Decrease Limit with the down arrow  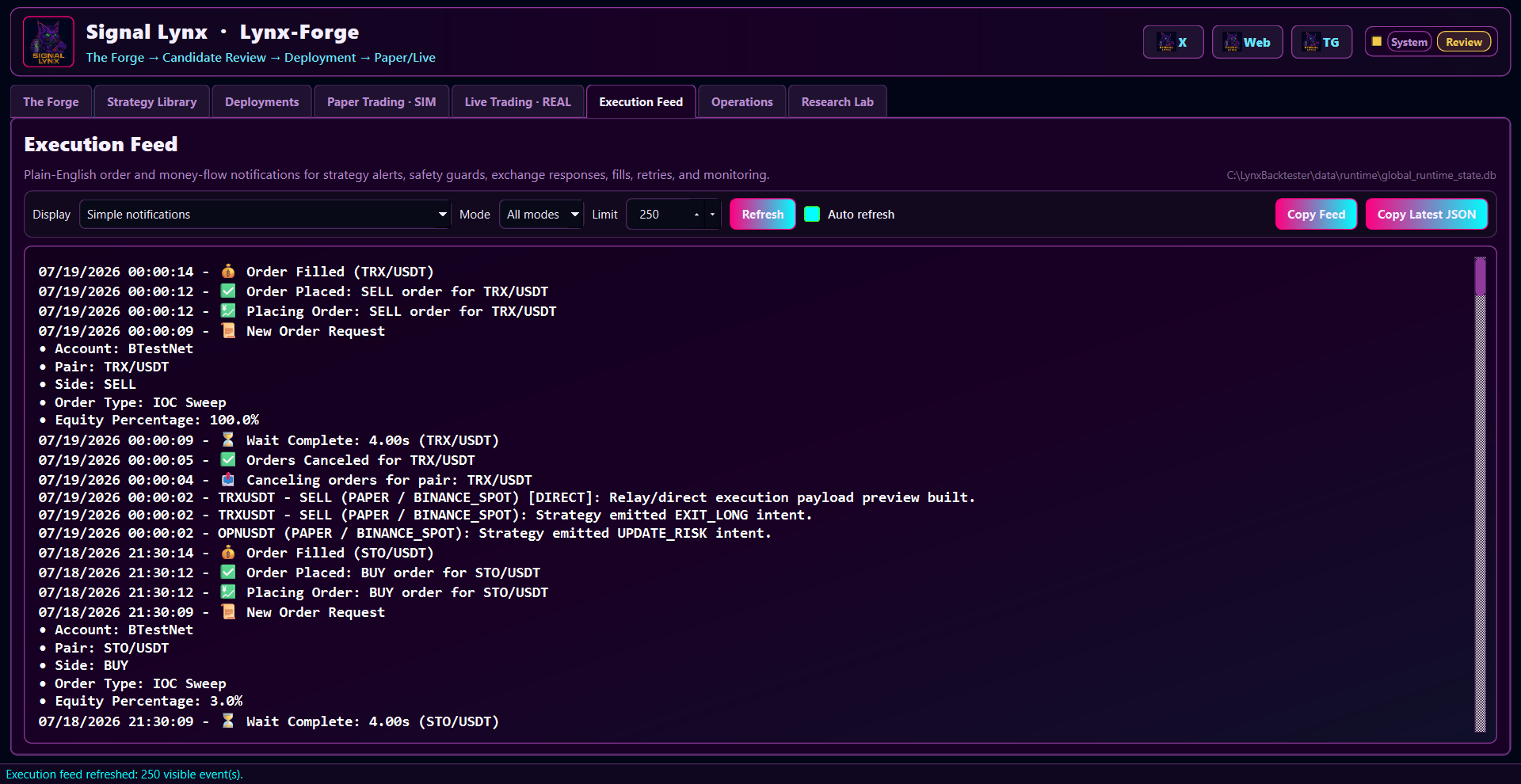coord(712,215)
